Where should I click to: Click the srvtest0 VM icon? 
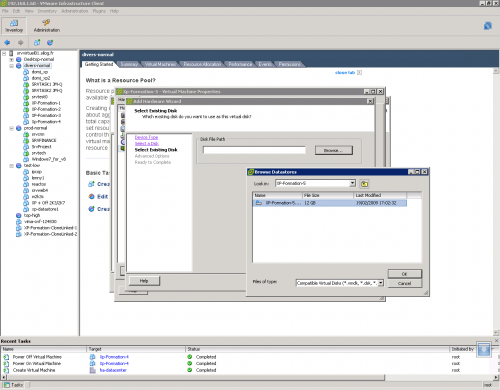pyautogui.click(x=26, y=97)
